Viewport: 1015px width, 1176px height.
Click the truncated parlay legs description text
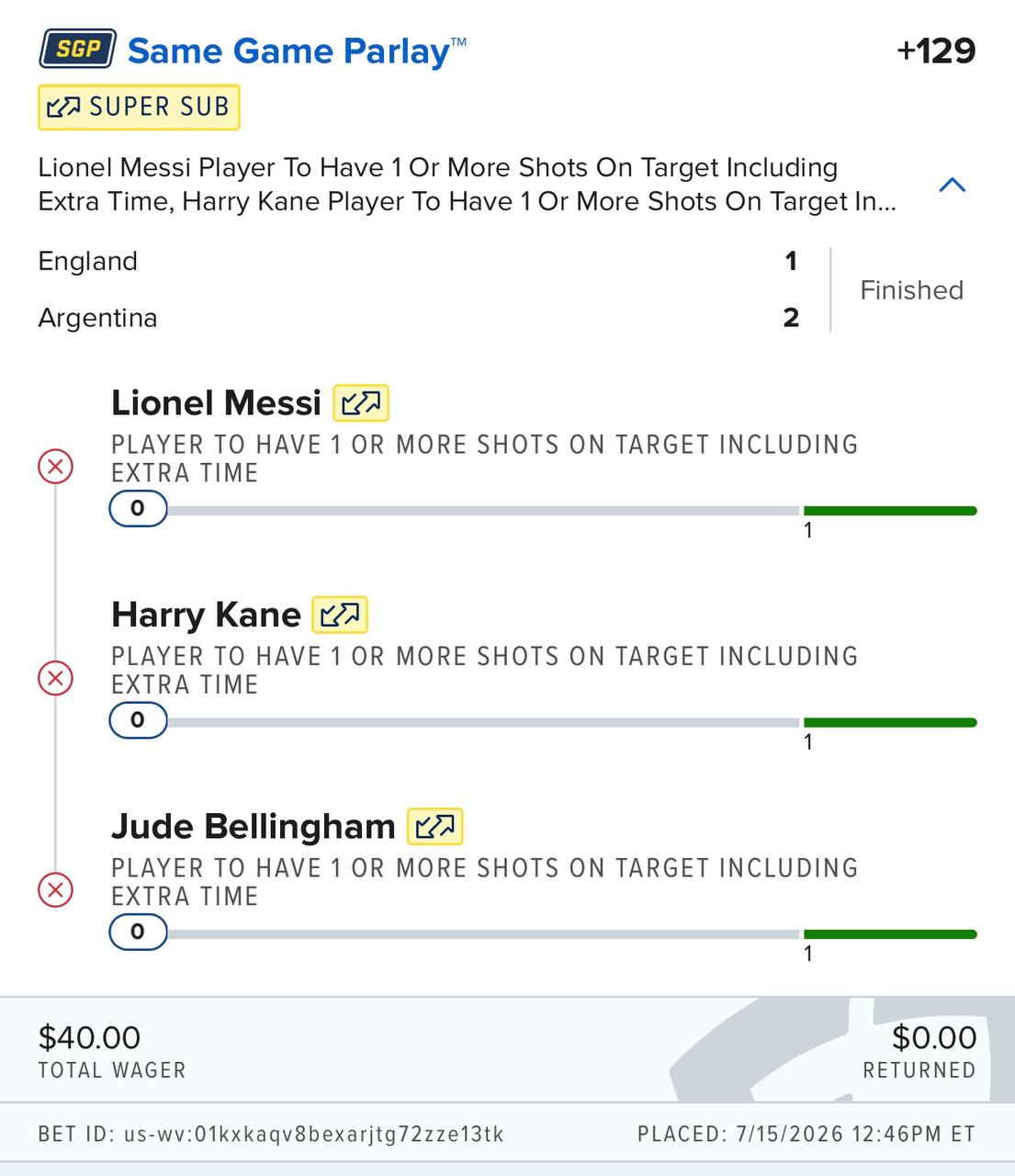point(467,184)
